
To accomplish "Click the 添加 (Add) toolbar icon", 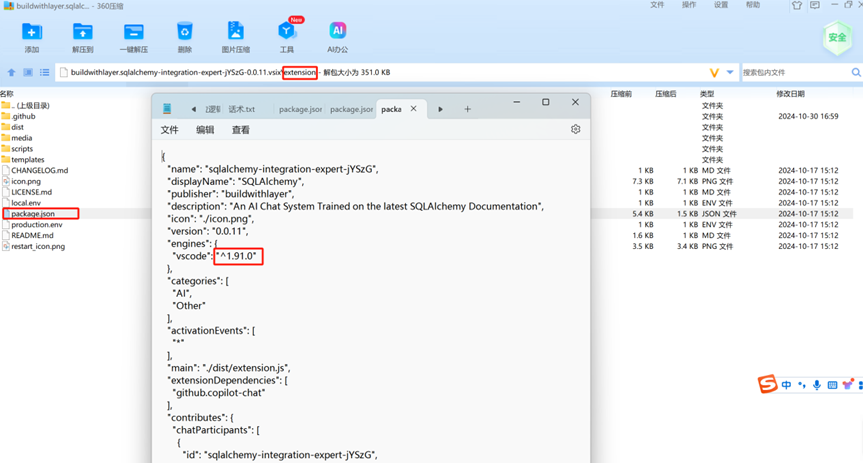I will click(32, 35).
